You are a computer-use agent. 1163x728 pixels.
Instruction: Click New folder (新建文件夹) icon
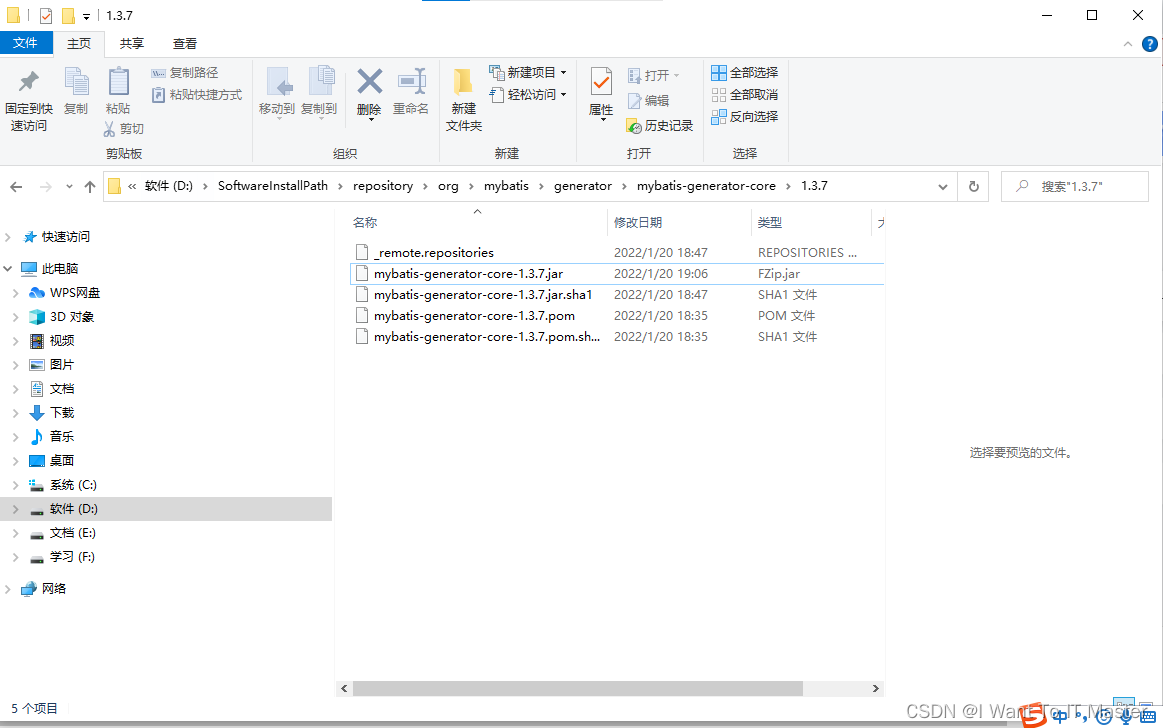coord(464,82)
